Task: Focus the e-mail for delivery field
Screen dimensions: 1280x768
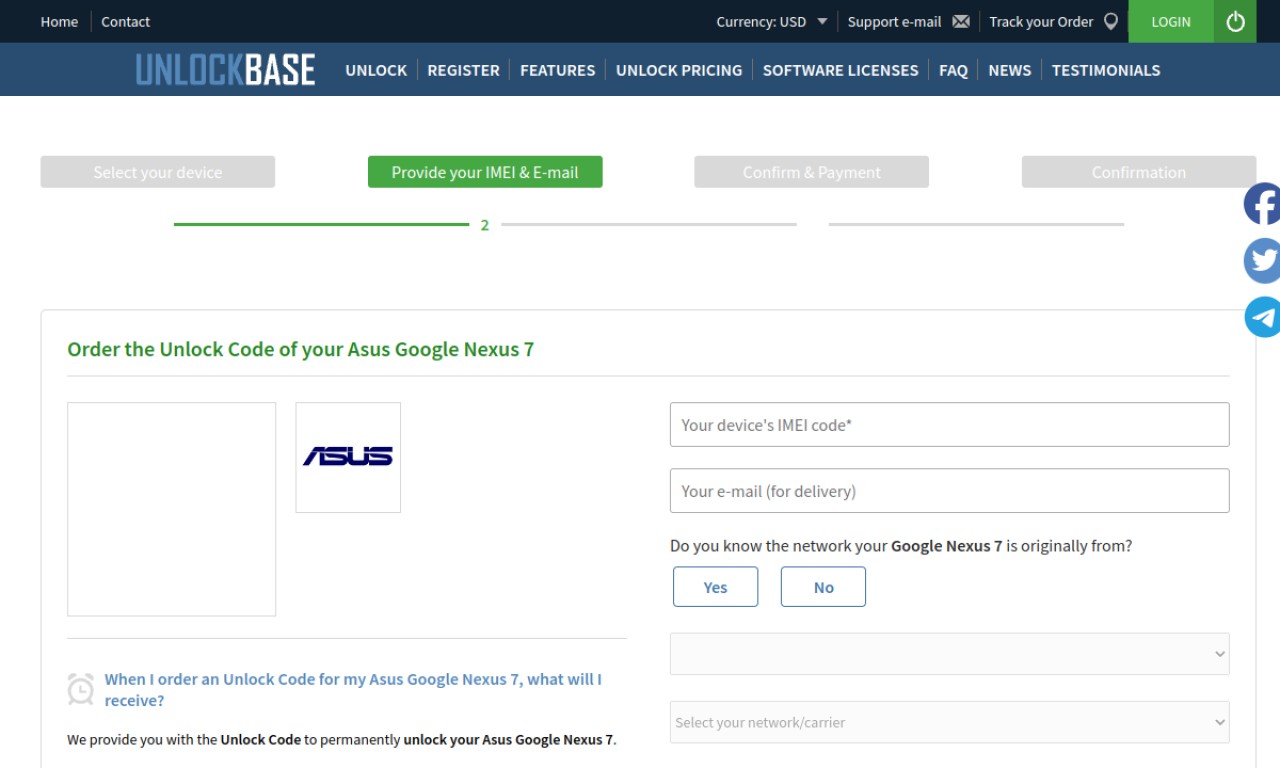Action: (949, 491)
